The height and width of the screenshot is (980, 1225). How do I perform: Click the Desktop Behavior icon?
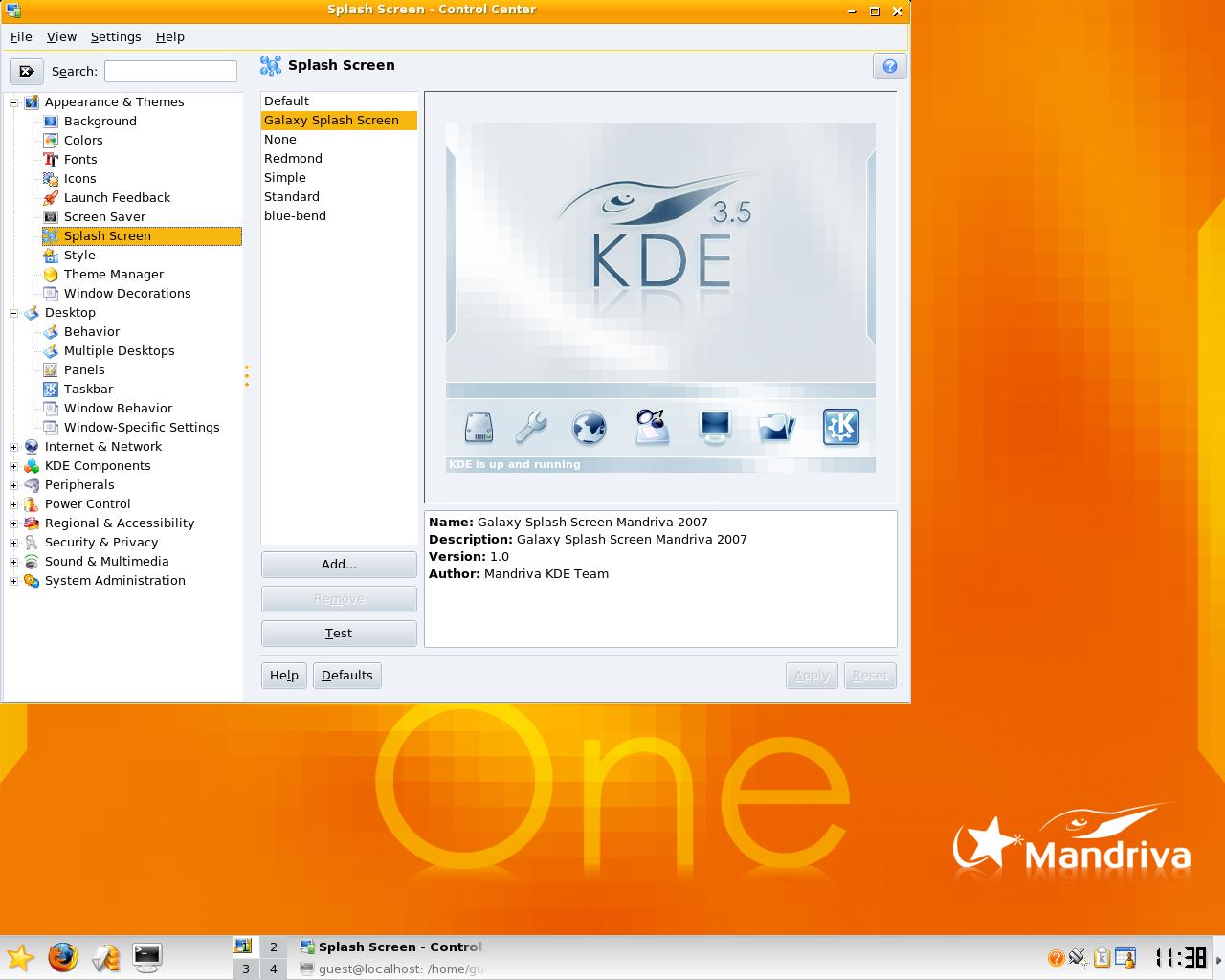click(x=51, y=332)
